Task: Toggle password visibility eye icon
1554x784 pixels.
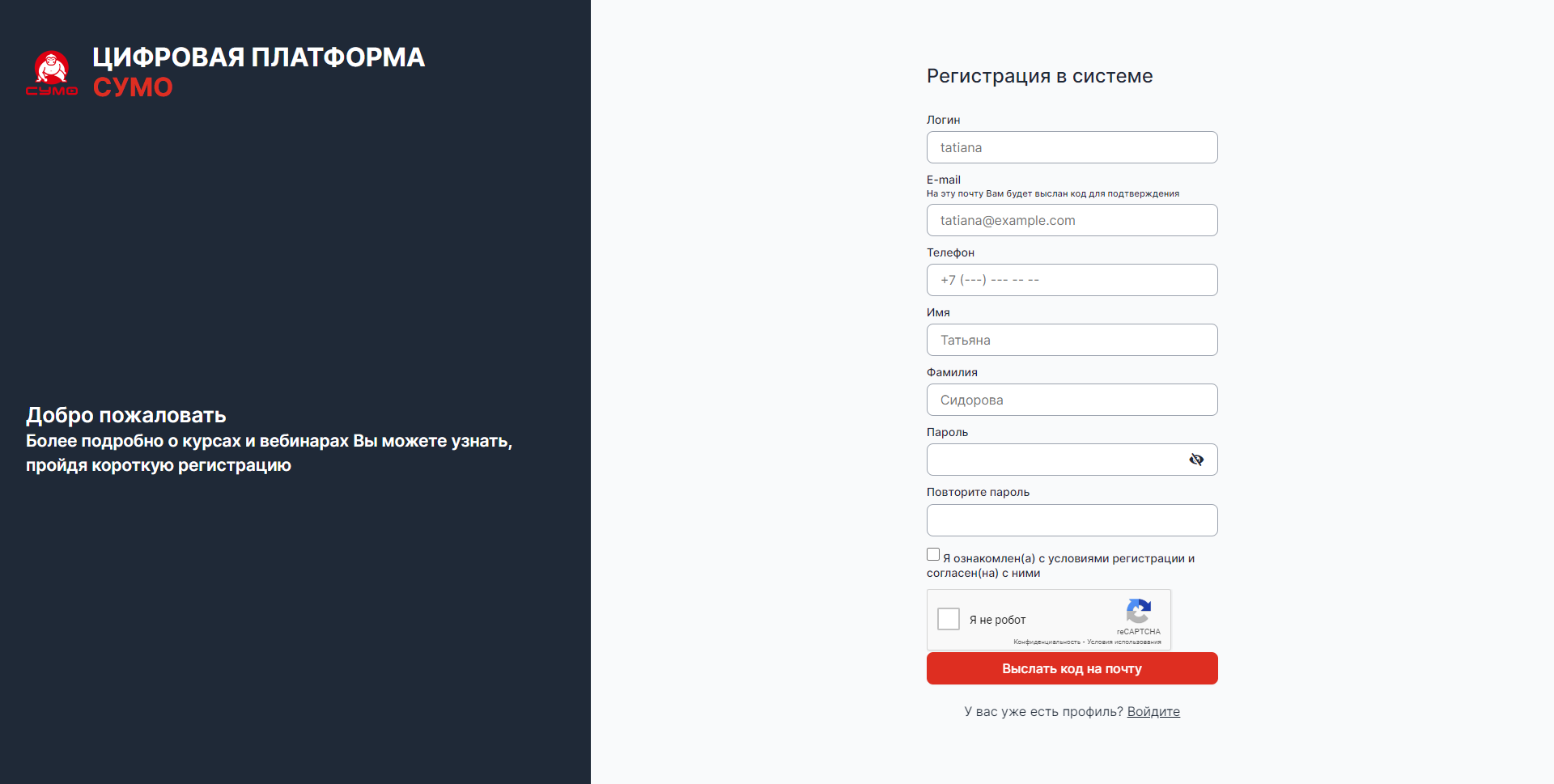Action: tap(1196, 460)
